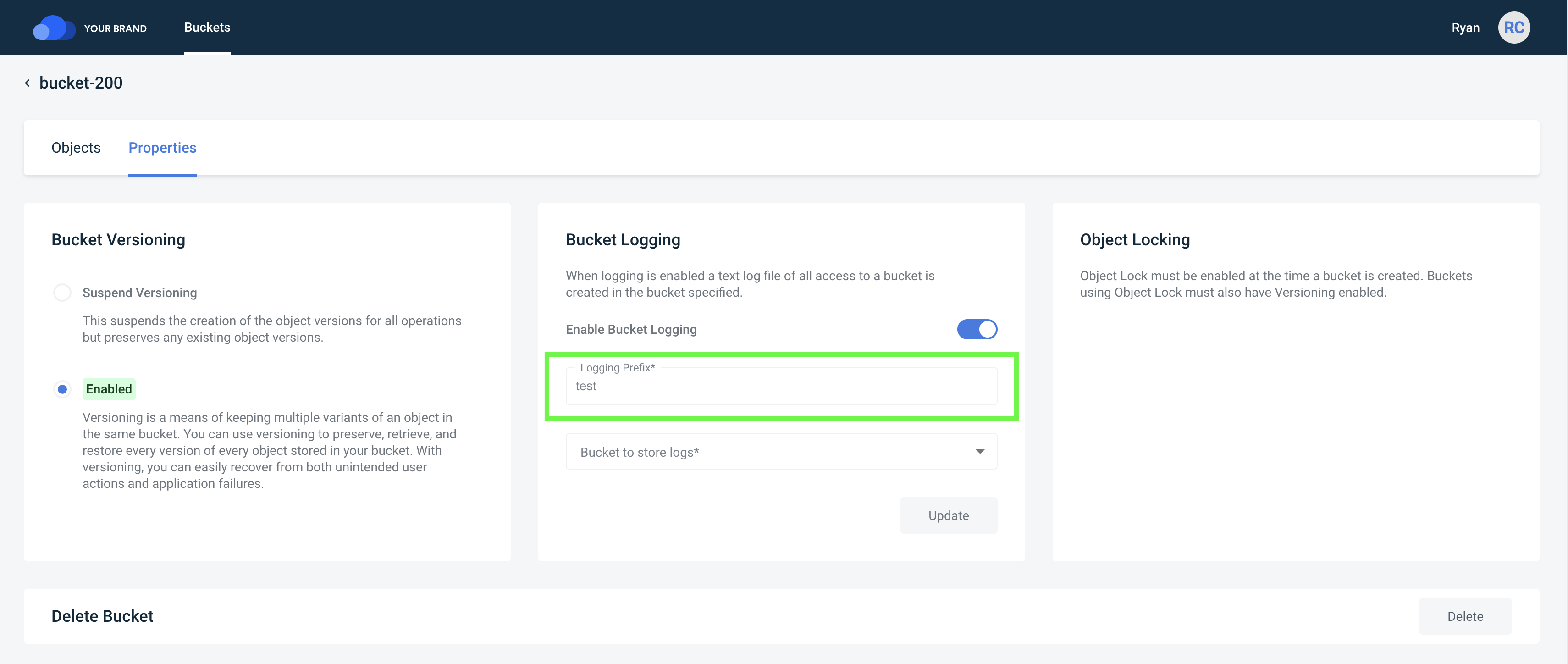
Task: Click the Logging Prefix input field
Action: (781, 387)
